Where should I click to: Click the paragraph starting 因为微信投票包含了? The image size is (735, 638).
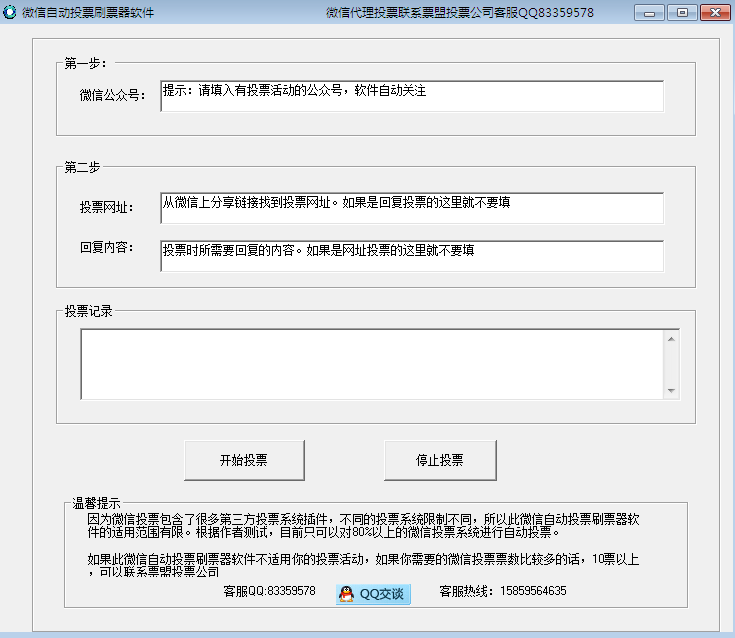pyautogui.click(x=363, y=525)
